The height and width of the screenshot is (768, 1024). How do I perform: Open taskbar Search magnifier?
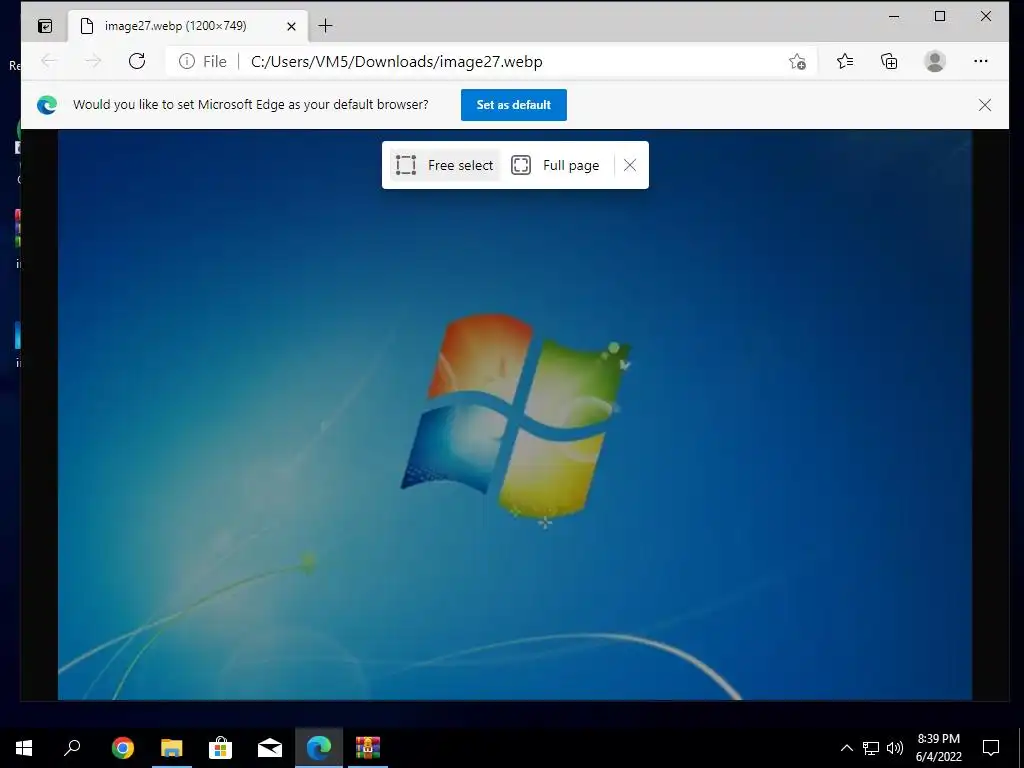[x=72, y=748]
